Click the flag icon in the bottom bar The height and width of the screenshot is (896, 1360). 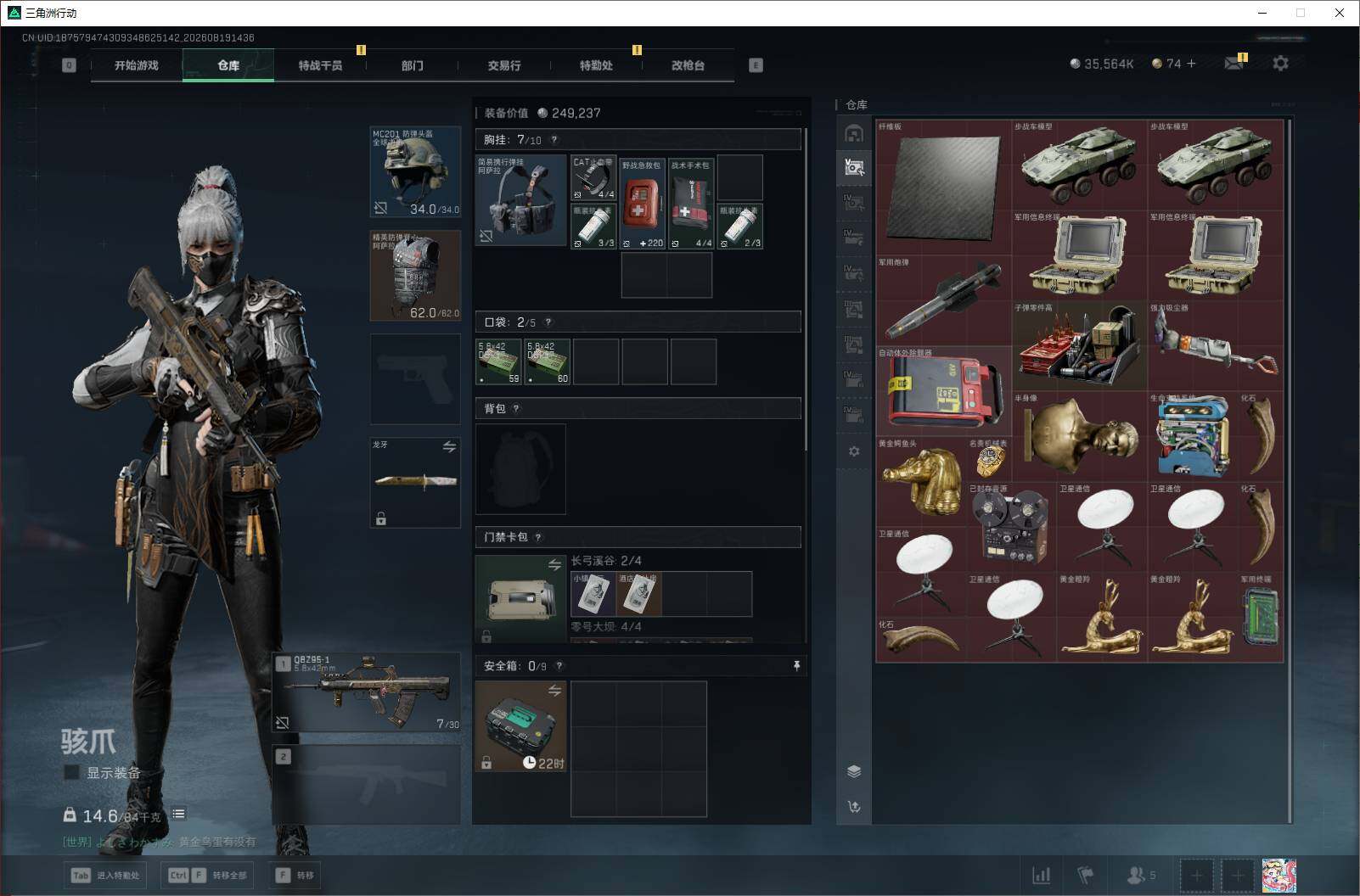1086,875
